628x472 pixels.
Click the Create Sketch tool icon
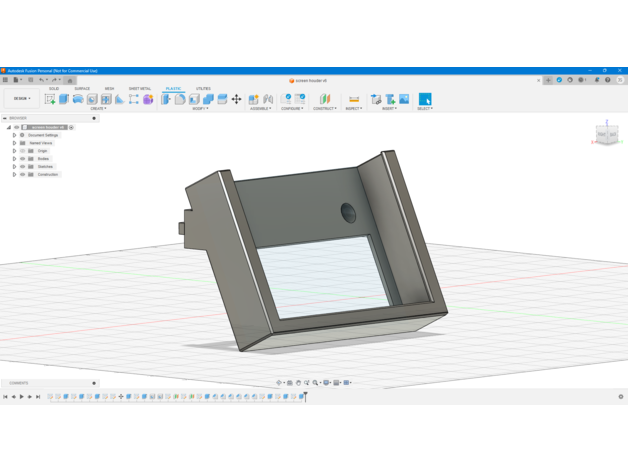click(50, 99)
